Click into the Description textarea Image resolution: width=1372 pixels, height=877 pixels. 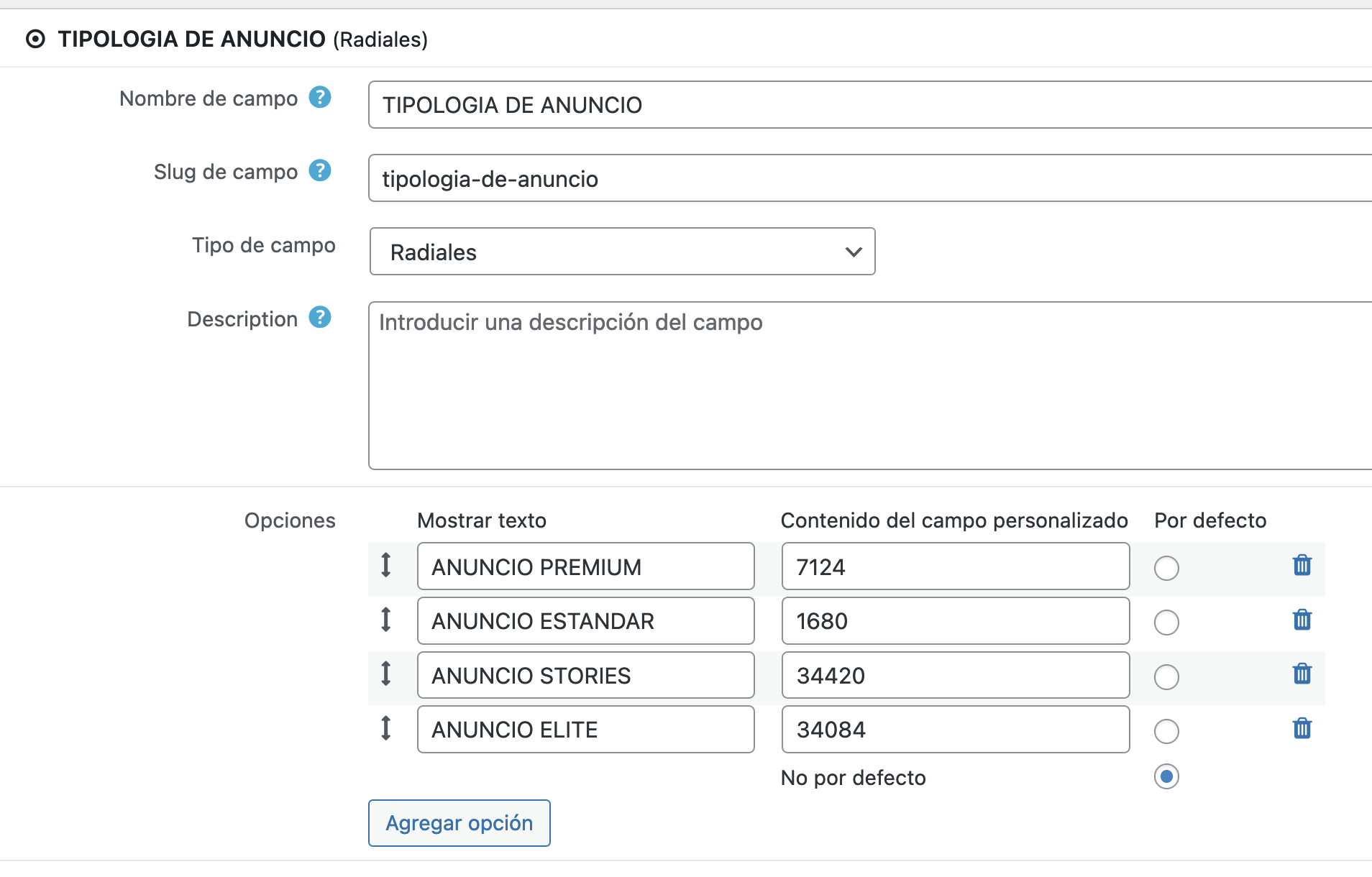click(870, 385)
